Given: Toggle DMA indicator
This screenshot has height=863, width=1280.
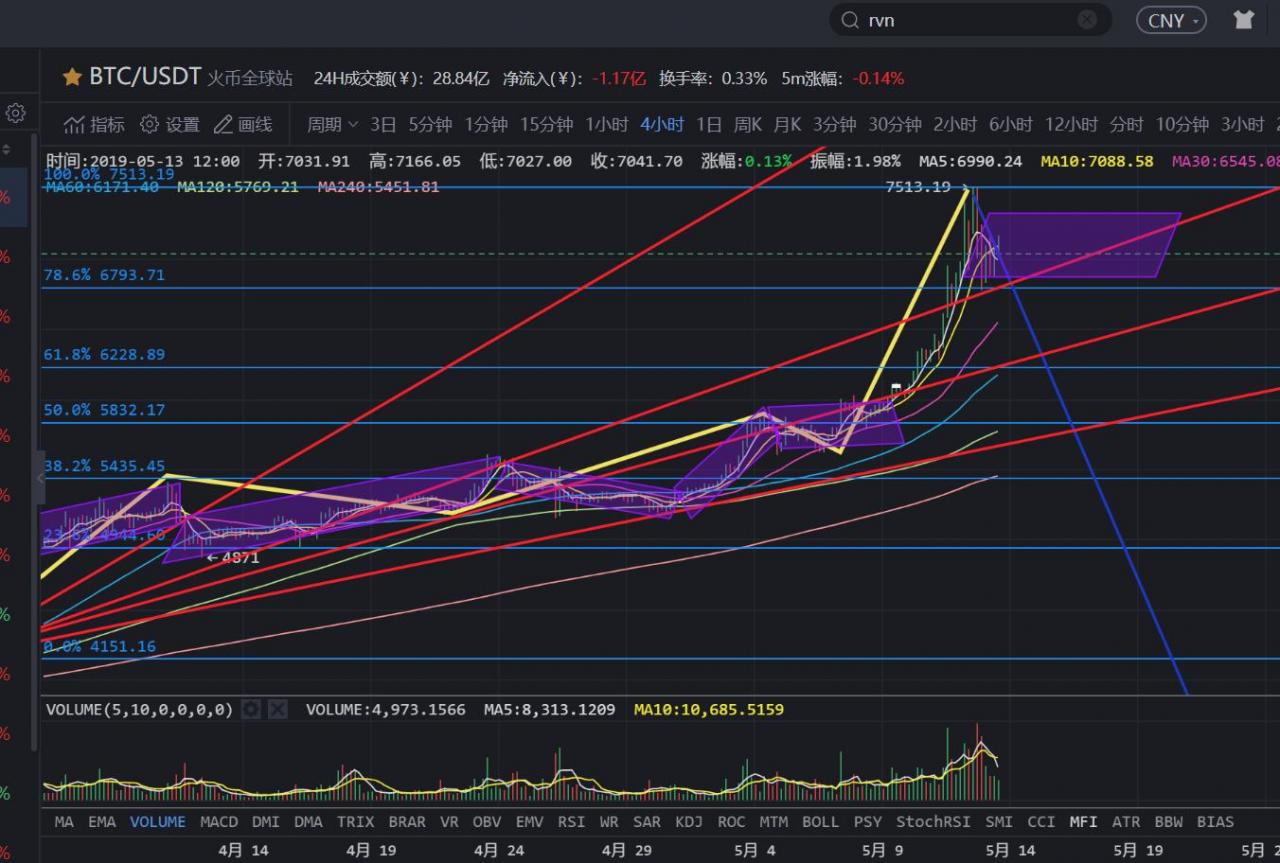Looking at the screenshot, I should [x=308, y=822].
